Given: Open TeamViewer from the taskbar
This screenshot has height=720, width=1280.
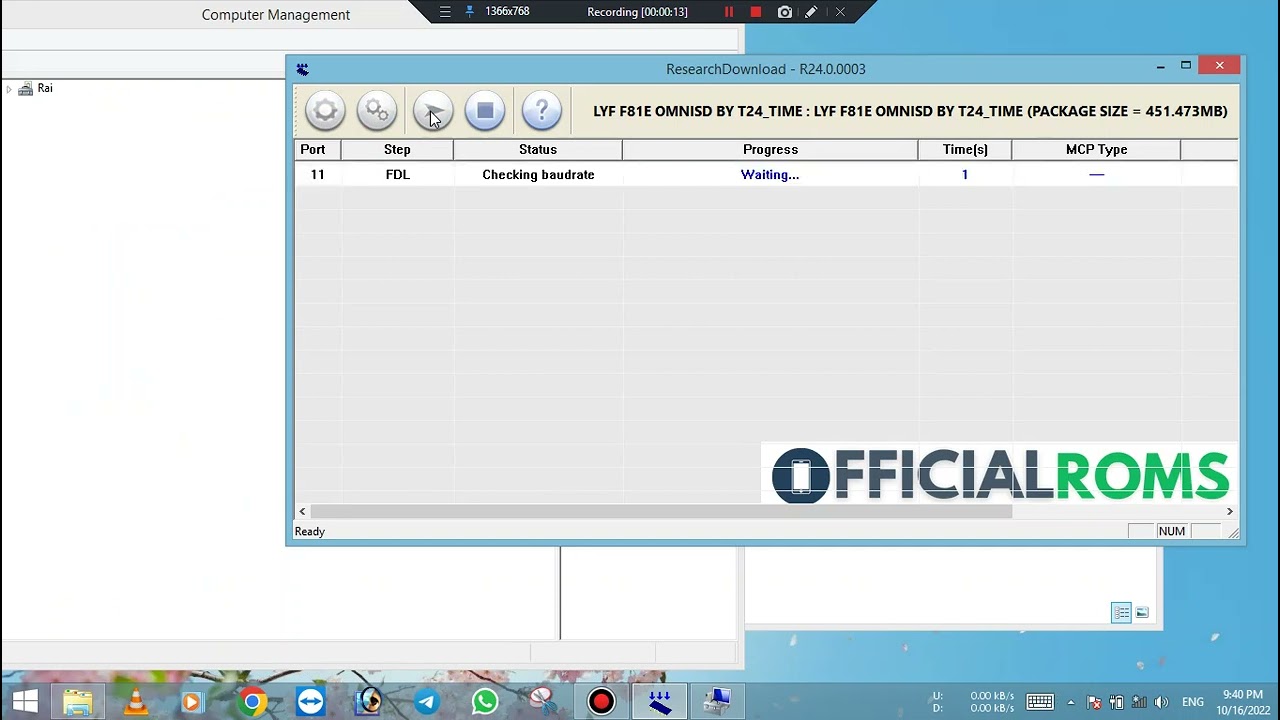Looking at the screenshot, I should (x=310, y=702).
